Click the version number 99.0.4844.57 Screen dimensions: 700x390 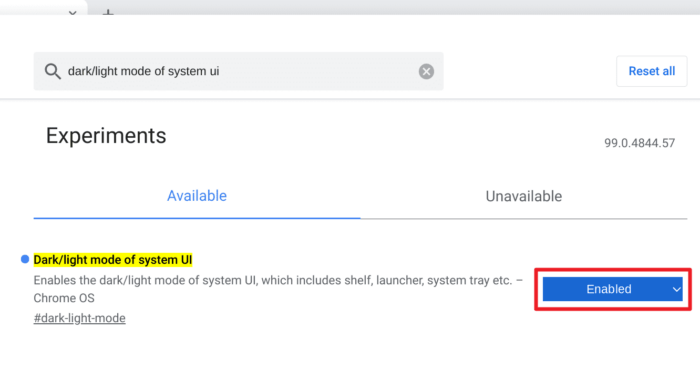tap(639, 143)
